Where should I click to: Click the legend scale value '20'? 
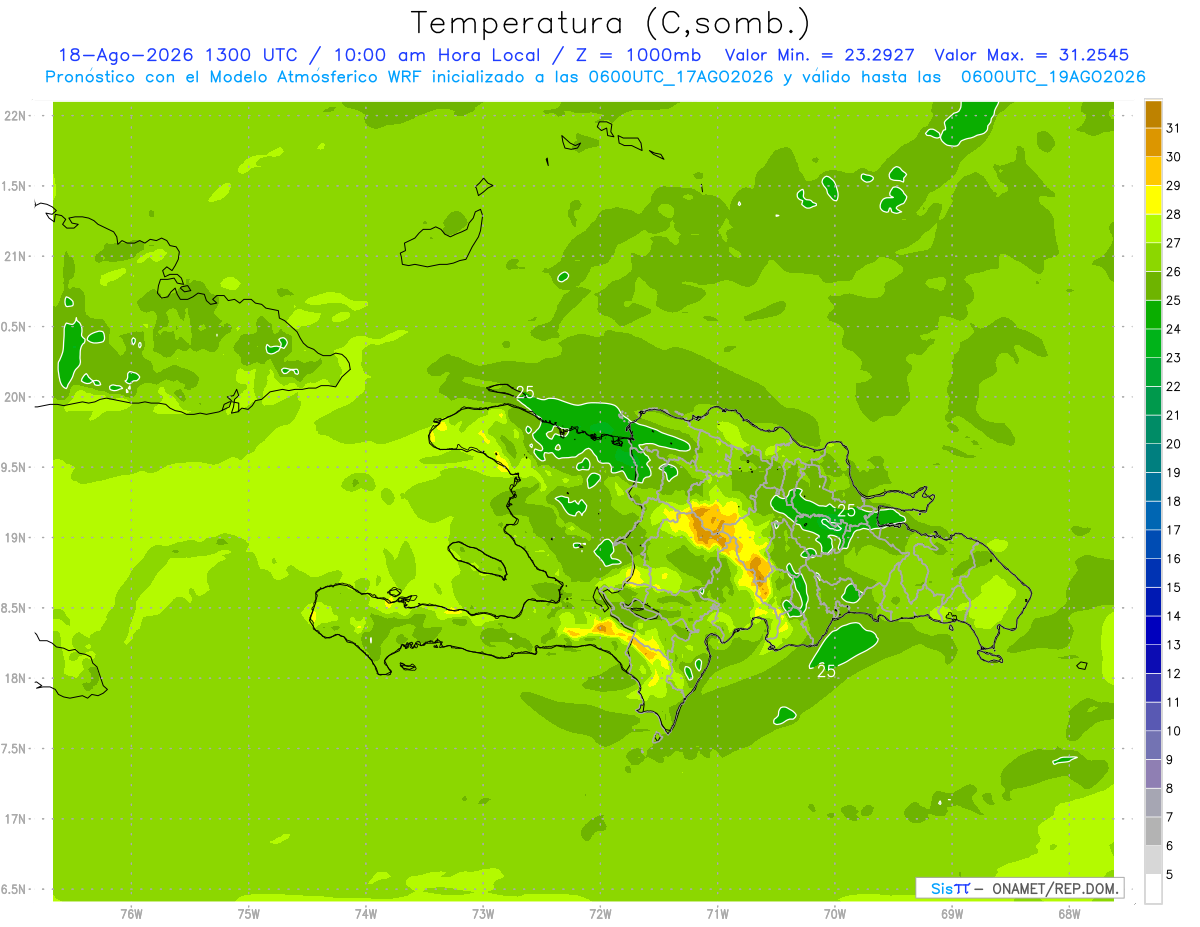1173,444
